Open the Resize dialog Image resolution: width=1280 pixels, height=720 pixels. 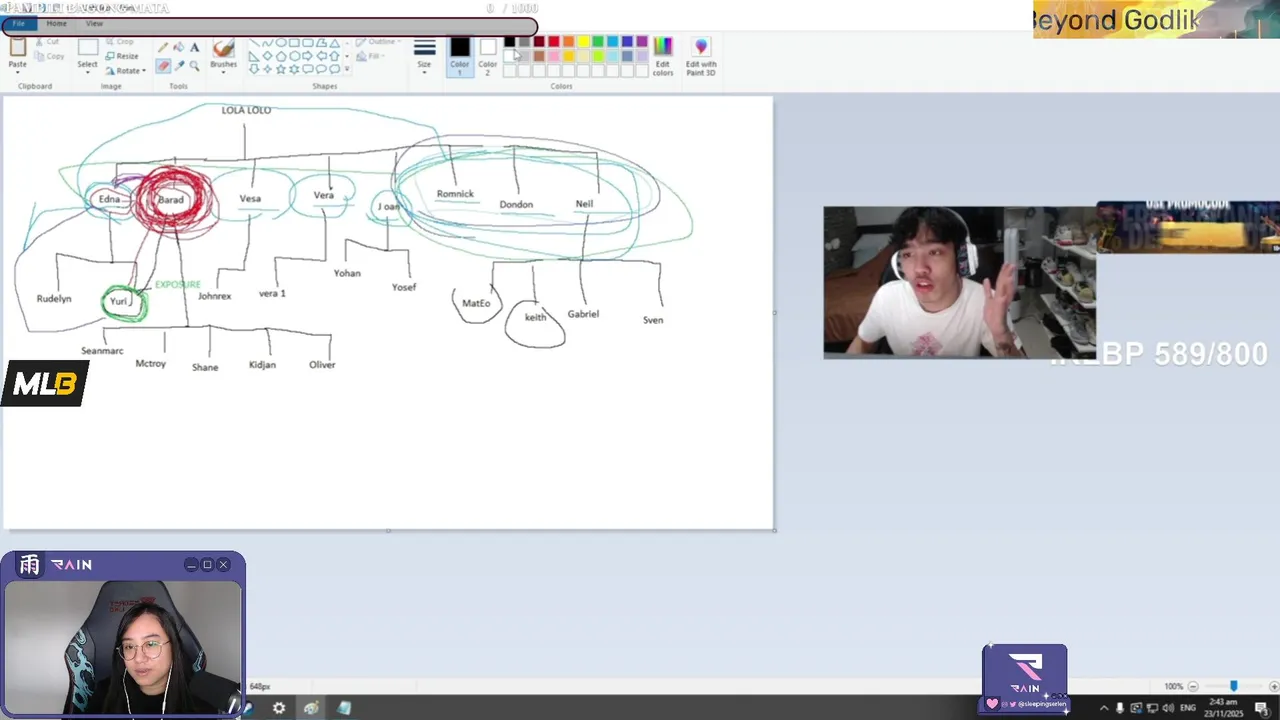[122, 56]
